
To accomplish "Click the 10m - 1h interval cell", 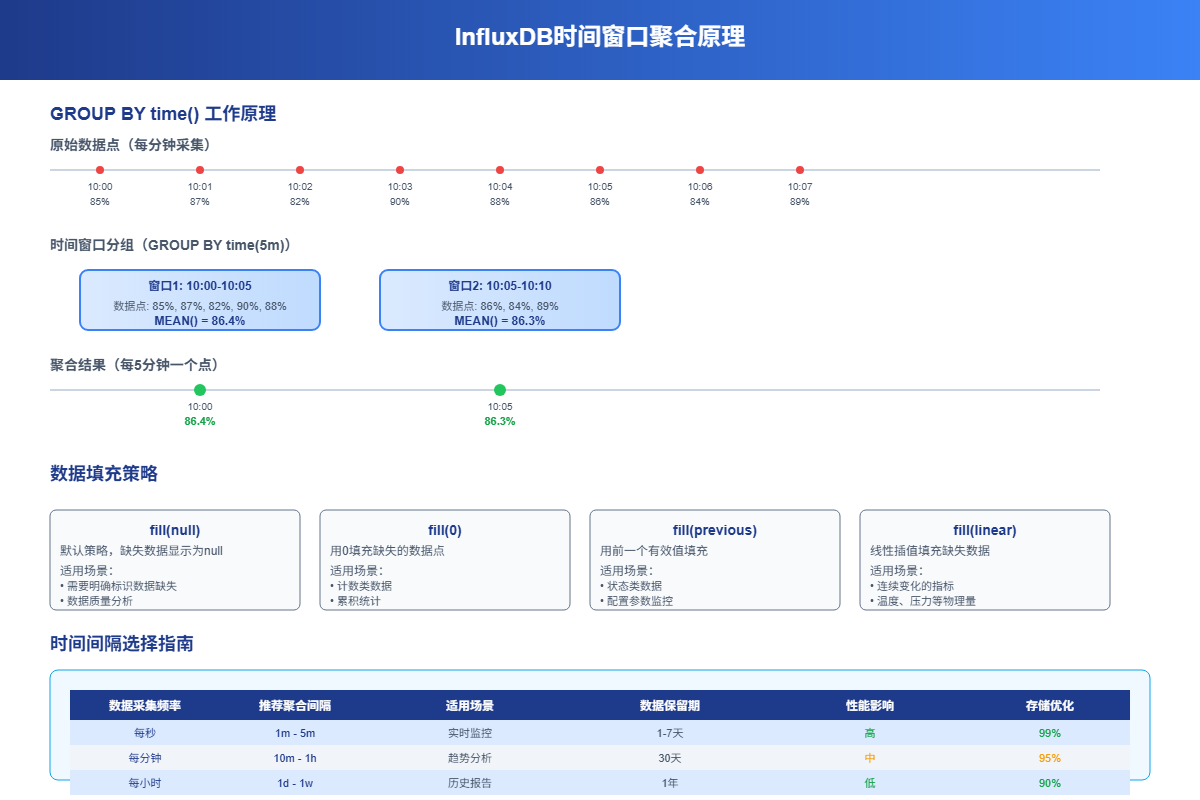I will pos(295,758).
